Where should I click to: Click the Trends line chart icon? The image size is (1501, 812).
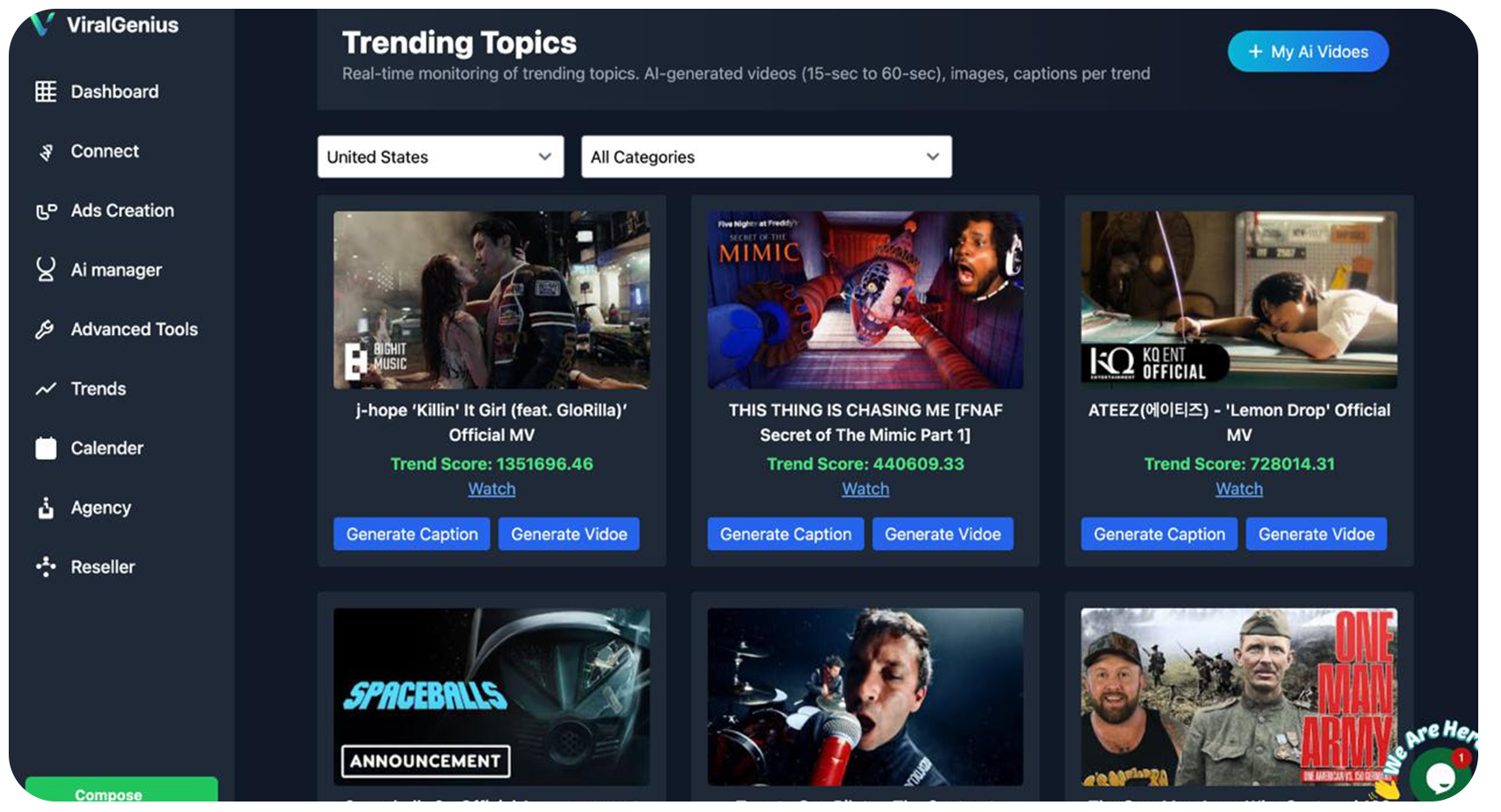(x=46, y=389)
